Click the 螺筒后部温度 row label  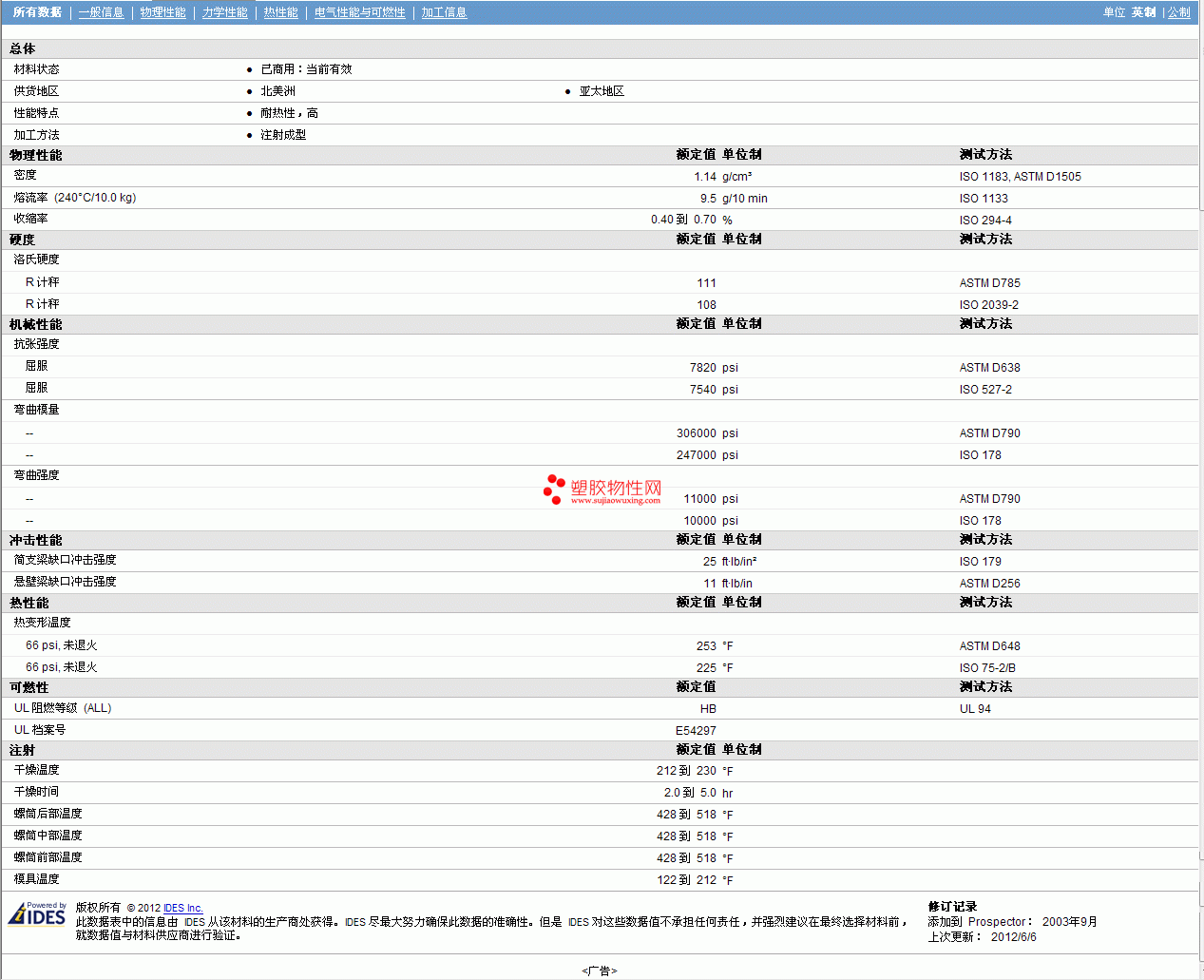(x=48, y=814)
